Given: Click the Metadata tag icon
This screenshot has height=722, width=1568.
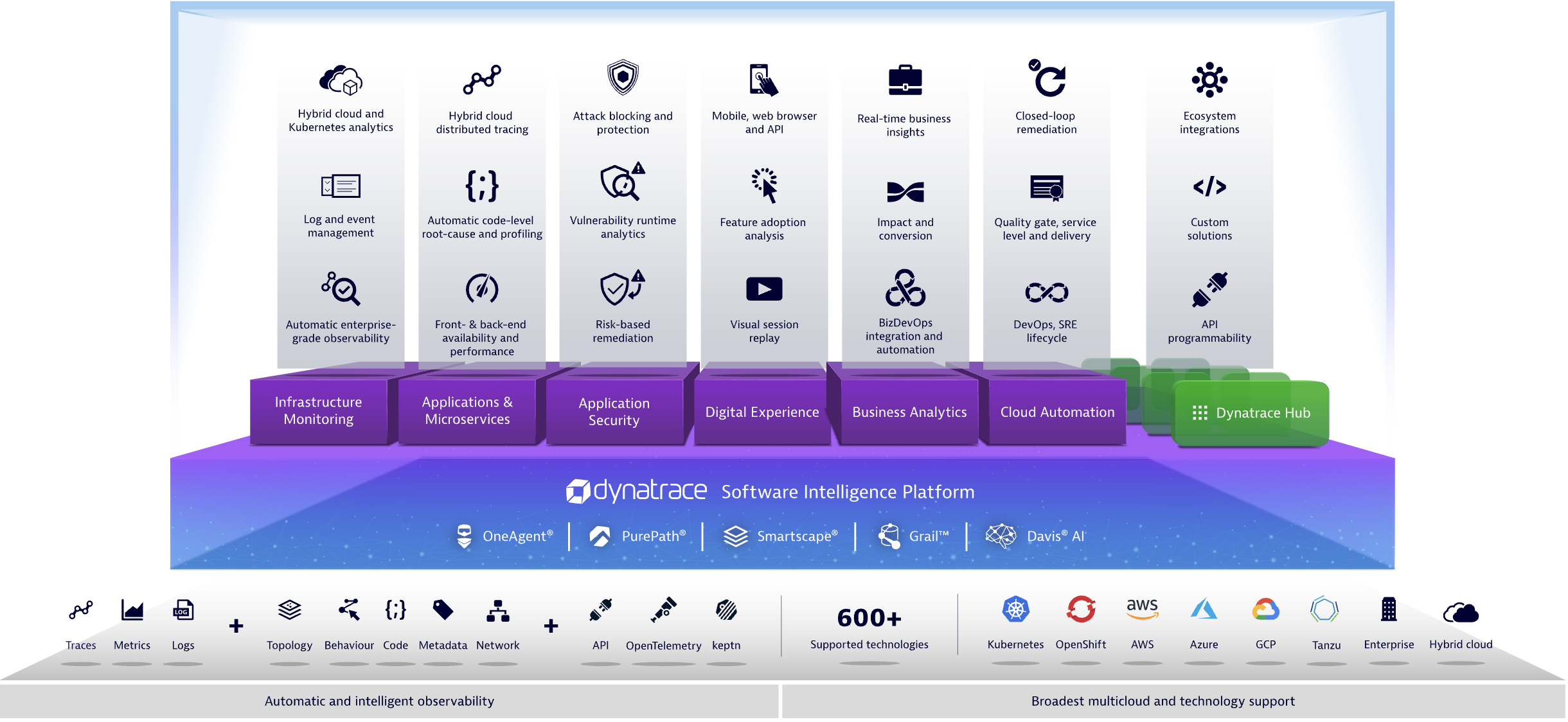Looking at the screenshot, I should (x=443, y=610).
